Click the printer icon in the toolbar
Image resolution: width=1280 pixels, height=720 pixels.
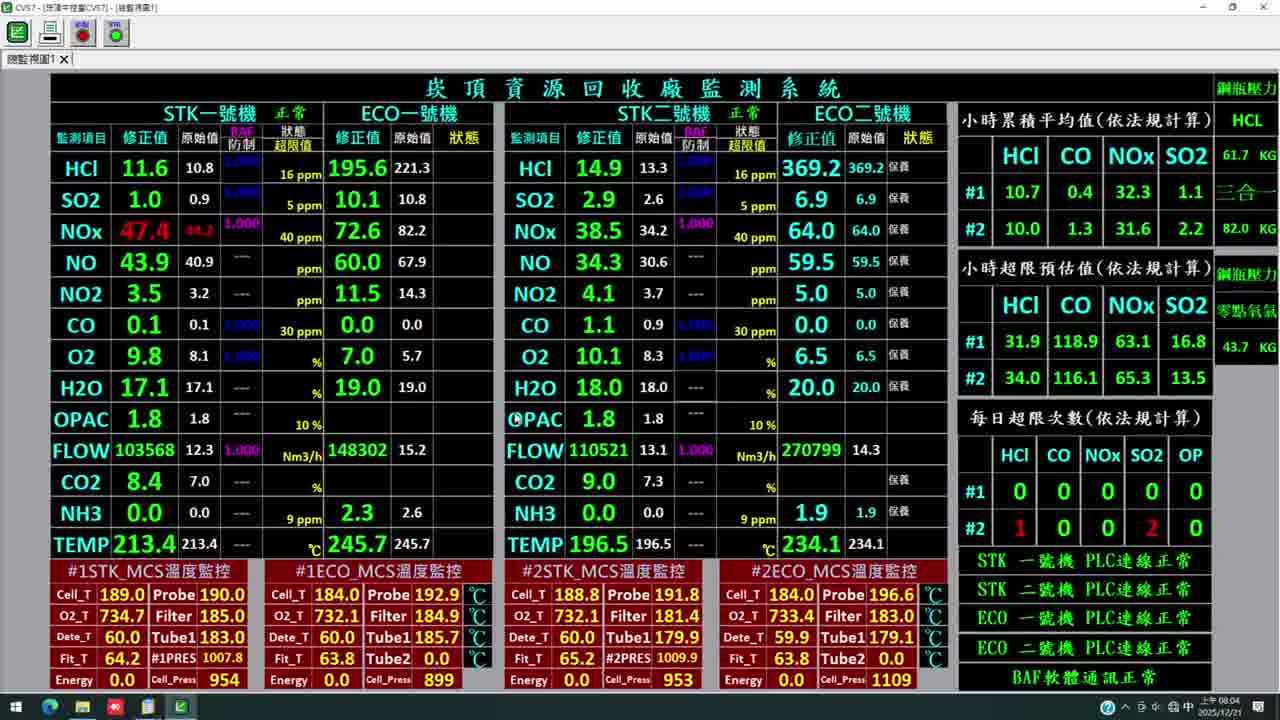(50, 33)
